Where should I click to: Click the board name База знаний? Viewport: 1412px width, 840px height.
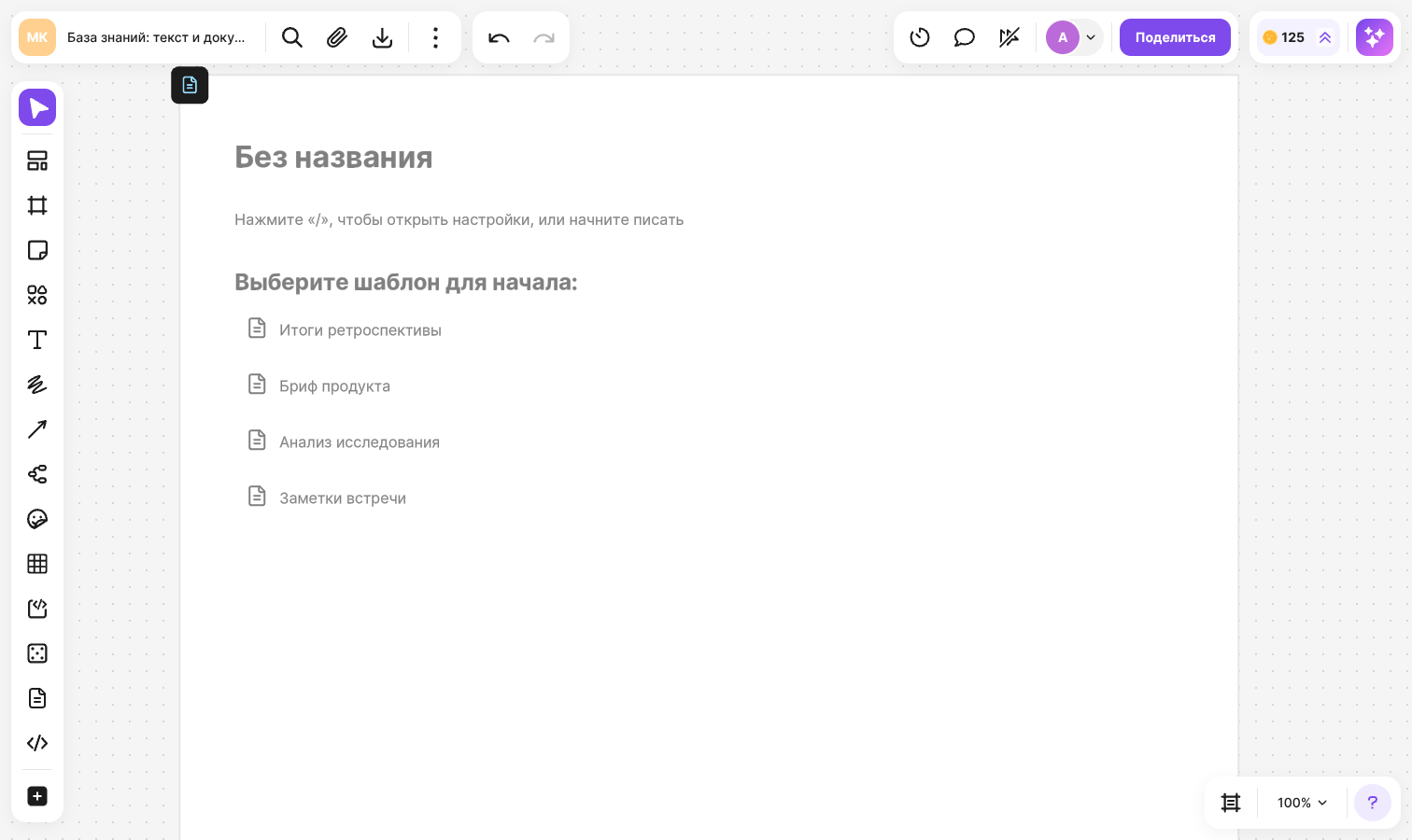156,37
